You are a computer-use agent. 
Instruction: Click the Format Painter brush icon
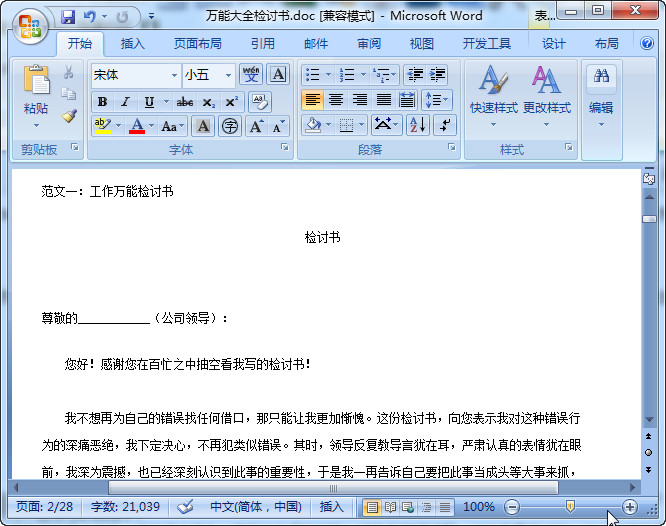(69, 115)
